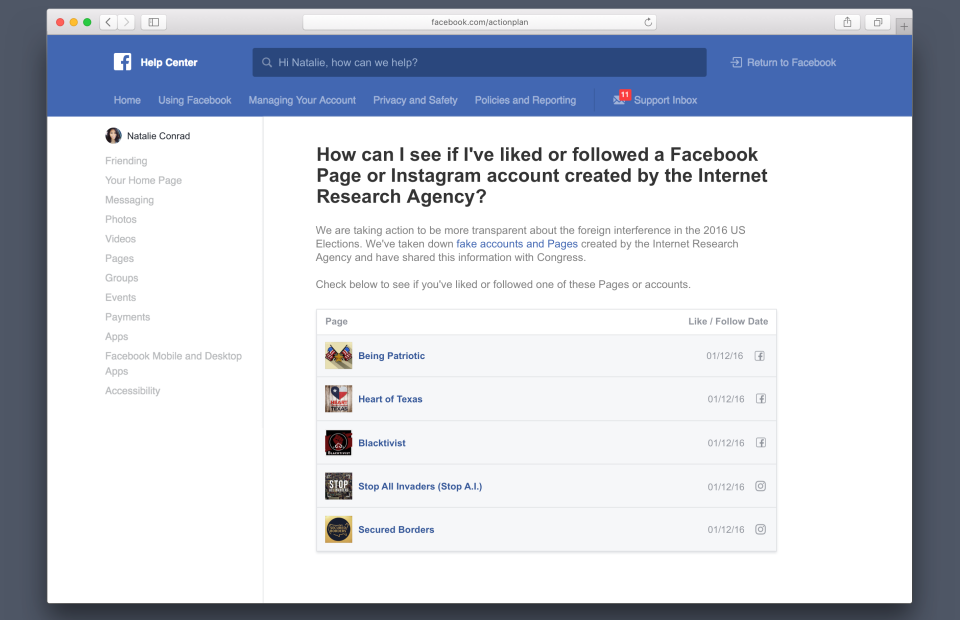The width and height of the screenshot is (960, 620).
Task: Open the Using Facebook tab
Action: click(x=195, y=100)
